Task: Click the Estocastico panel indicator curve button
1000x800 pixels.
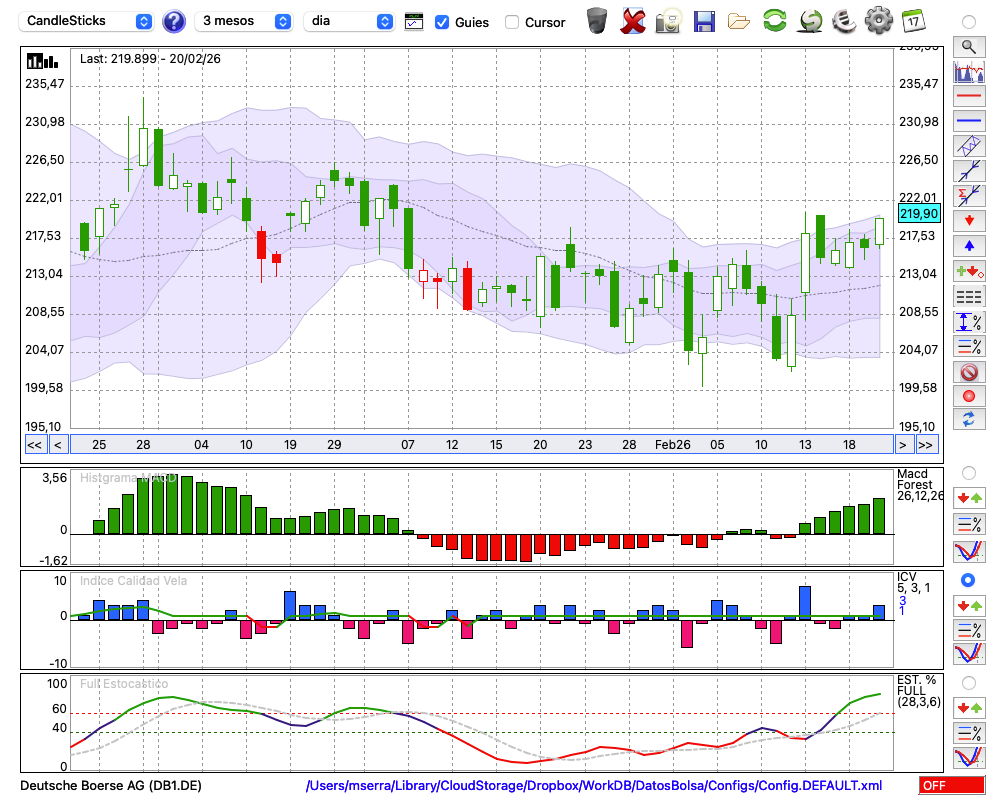Action: [x=969, y=757]
